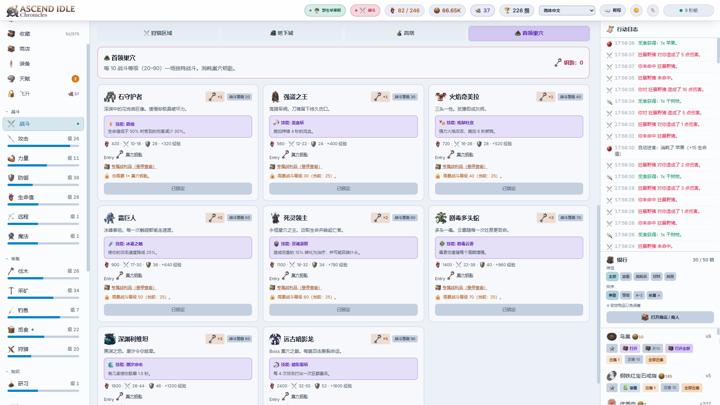
Task: Click the locked button on 强盗之王 card
Action: (x=343, y=188)
